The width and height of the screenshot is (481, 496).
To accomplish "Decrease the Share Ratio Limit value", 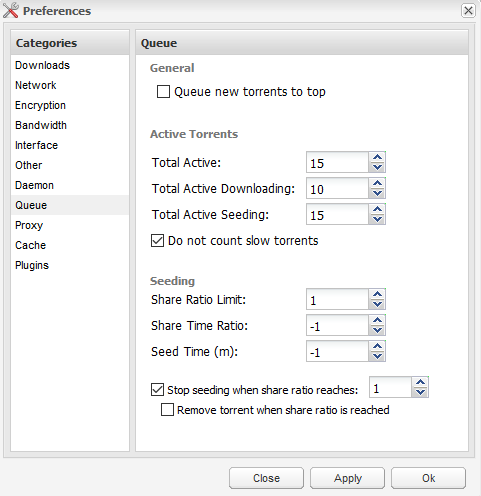I will [377, 304].
